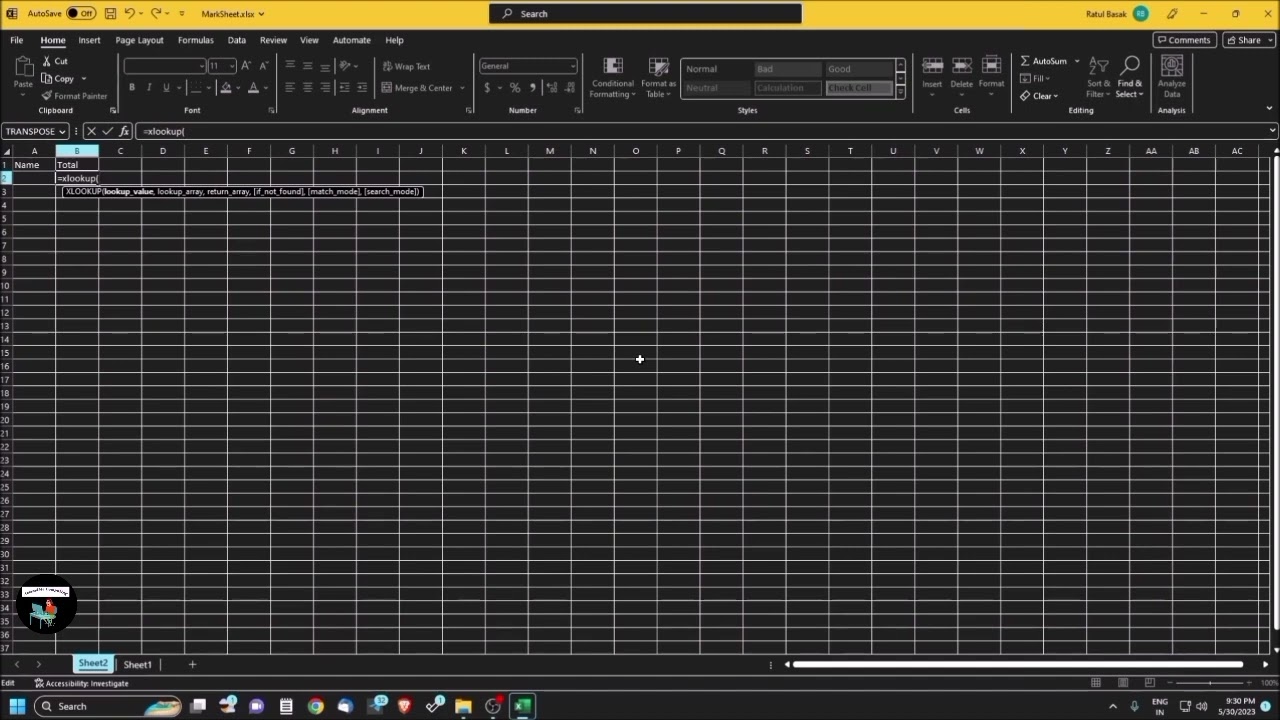Image resolution: width=1280 pixels, height=720 pixels.
Task: Apply Good cell style
Action: [860, 69]
